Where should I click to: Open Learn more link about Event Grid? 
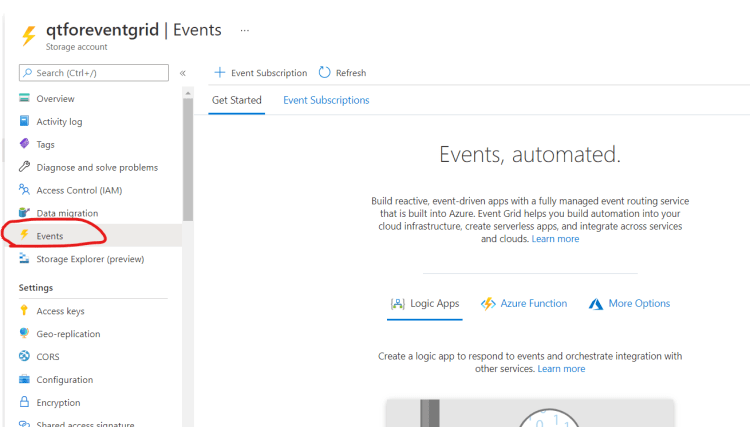[x=555, y=239]
